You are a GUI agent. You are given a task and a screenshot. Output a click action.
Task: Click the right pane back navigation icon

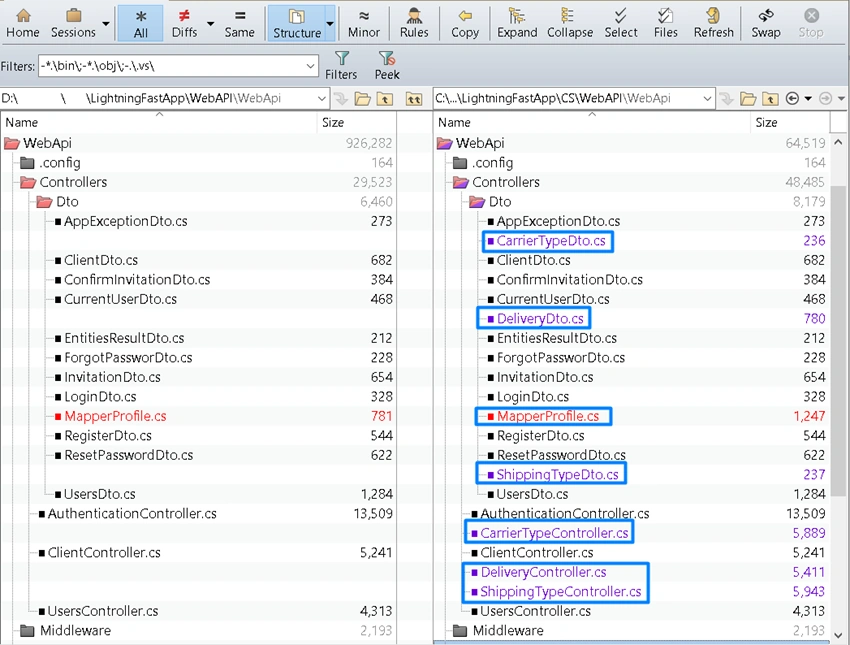[792, 99]
